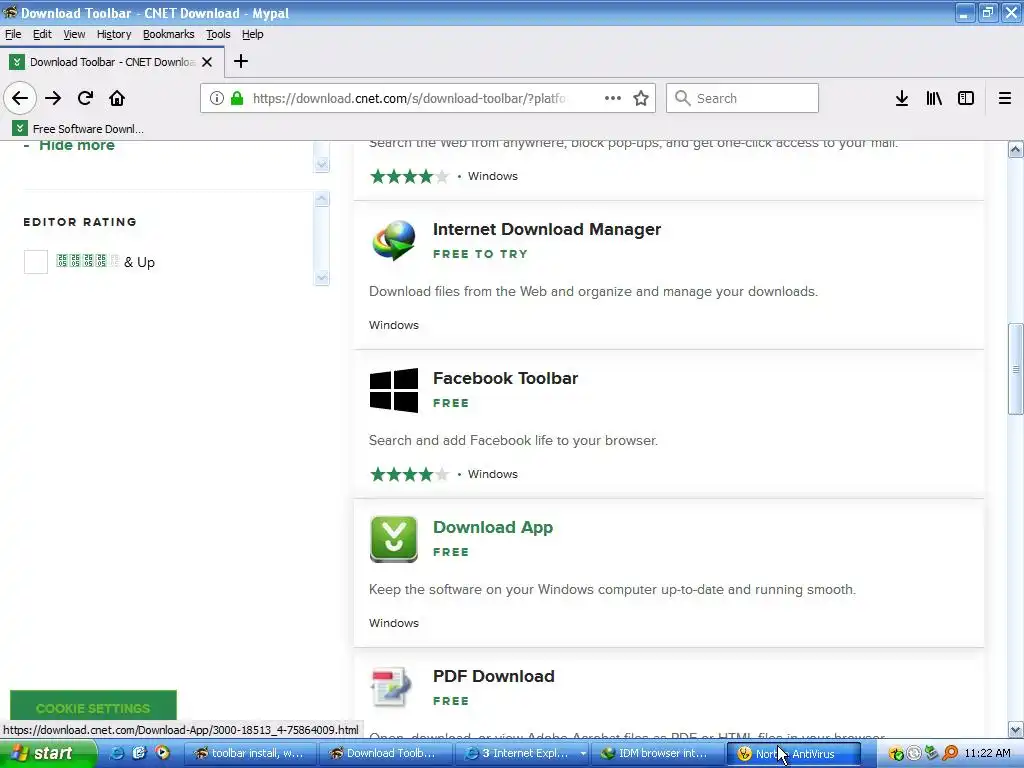Click four-star rating under Facebook Toolbar

click(409, 474)
